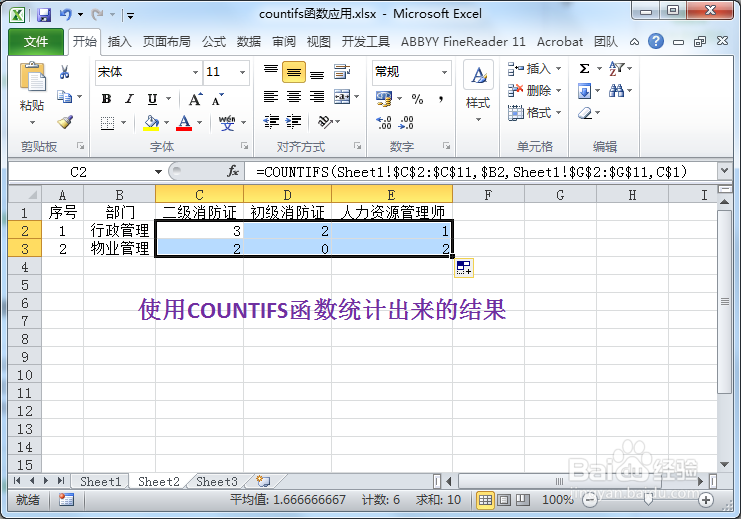Select the Format Painter brush

[65, 122]
